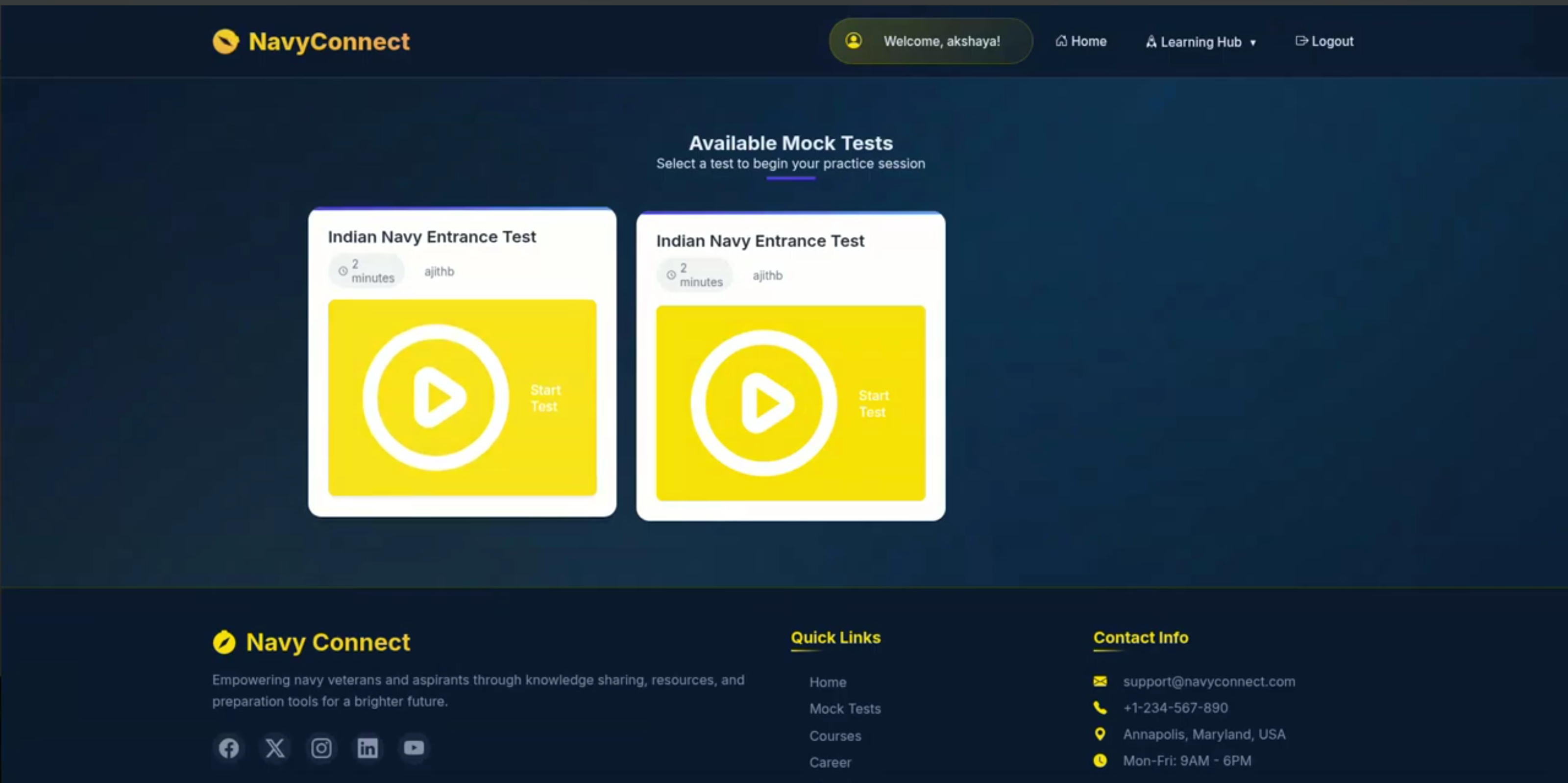Click the envelope email icon in Contact Info
This screenshot has width=1568, height=783.
[x=1100, y=682]
